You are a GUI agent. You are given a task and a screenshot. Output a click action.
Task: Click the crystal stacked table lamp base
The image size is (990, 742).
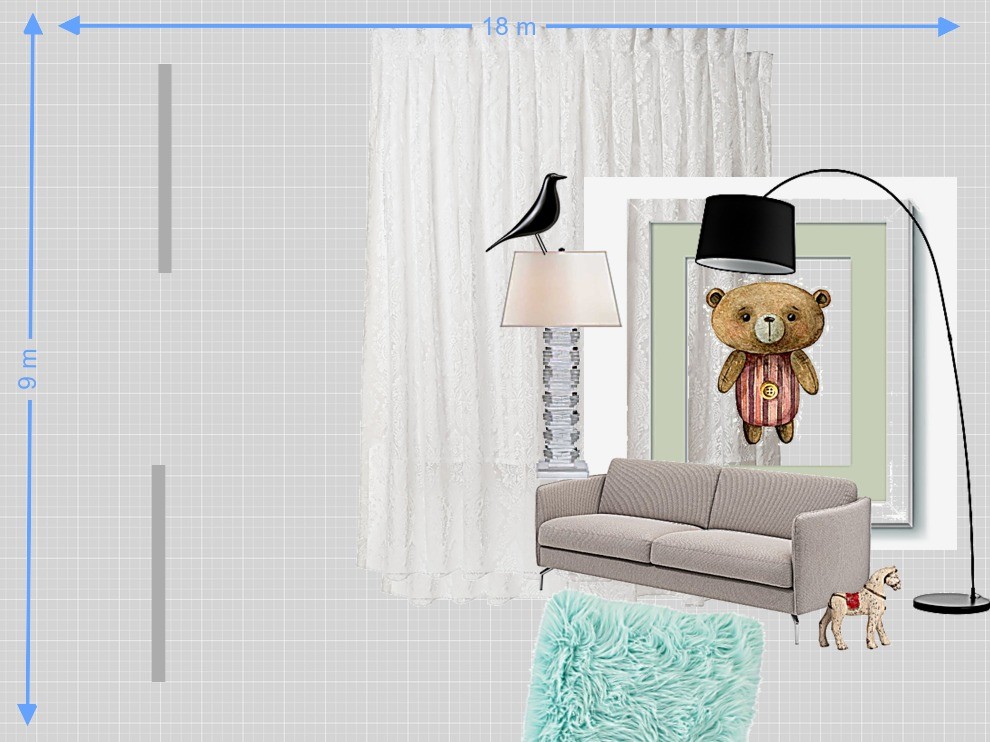point(561,400)
